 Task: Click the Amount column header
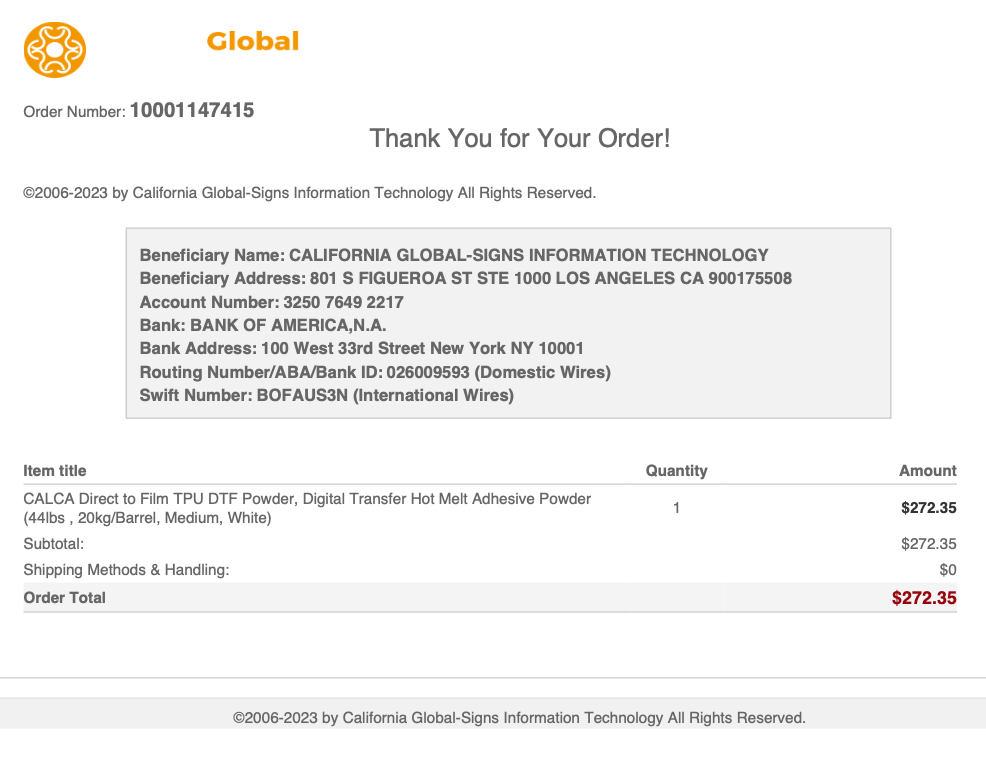coord(928,470)
